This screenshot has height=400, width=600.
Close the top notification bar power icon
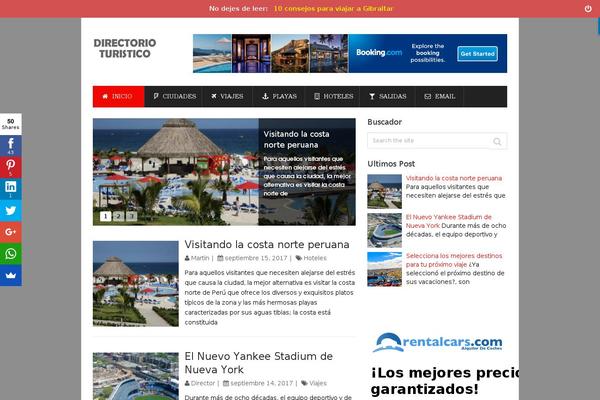(588, 8)
